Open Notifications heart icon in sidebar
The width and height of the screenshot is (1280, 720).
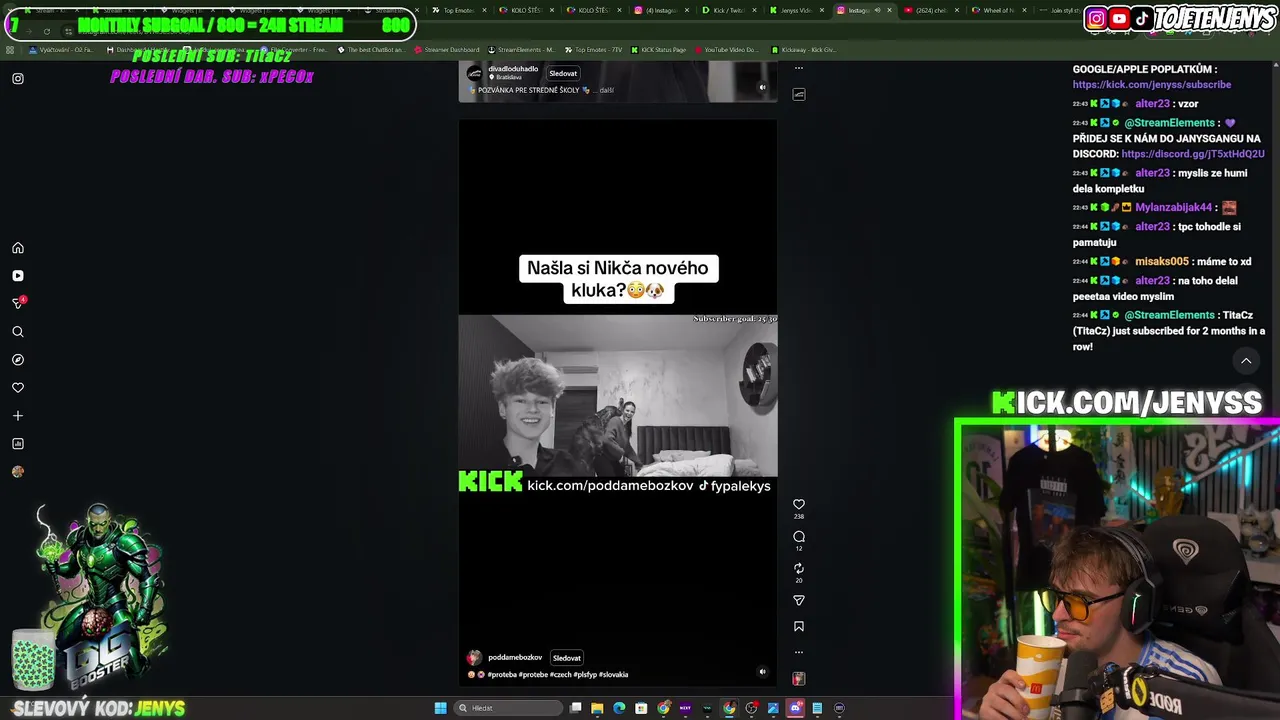click(17, 388)
